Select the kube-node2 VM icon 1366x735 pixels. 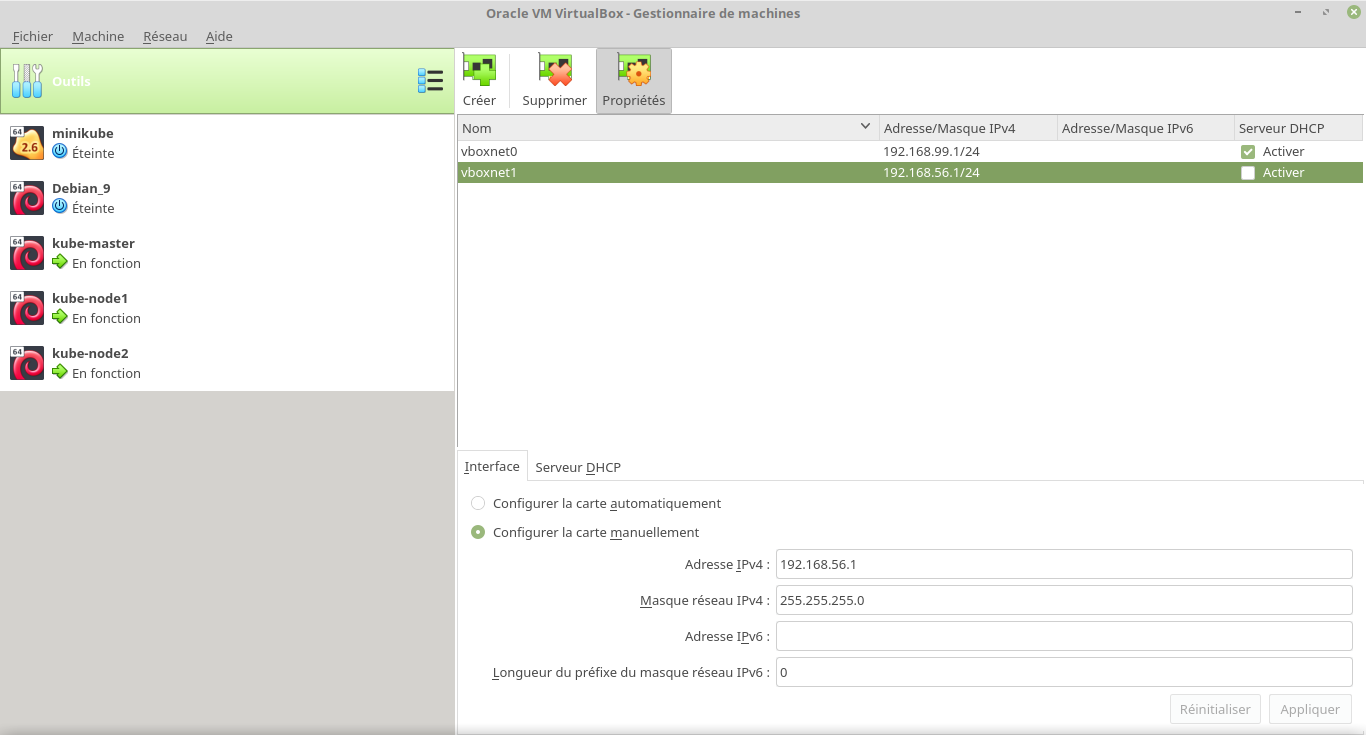[27, 363]
